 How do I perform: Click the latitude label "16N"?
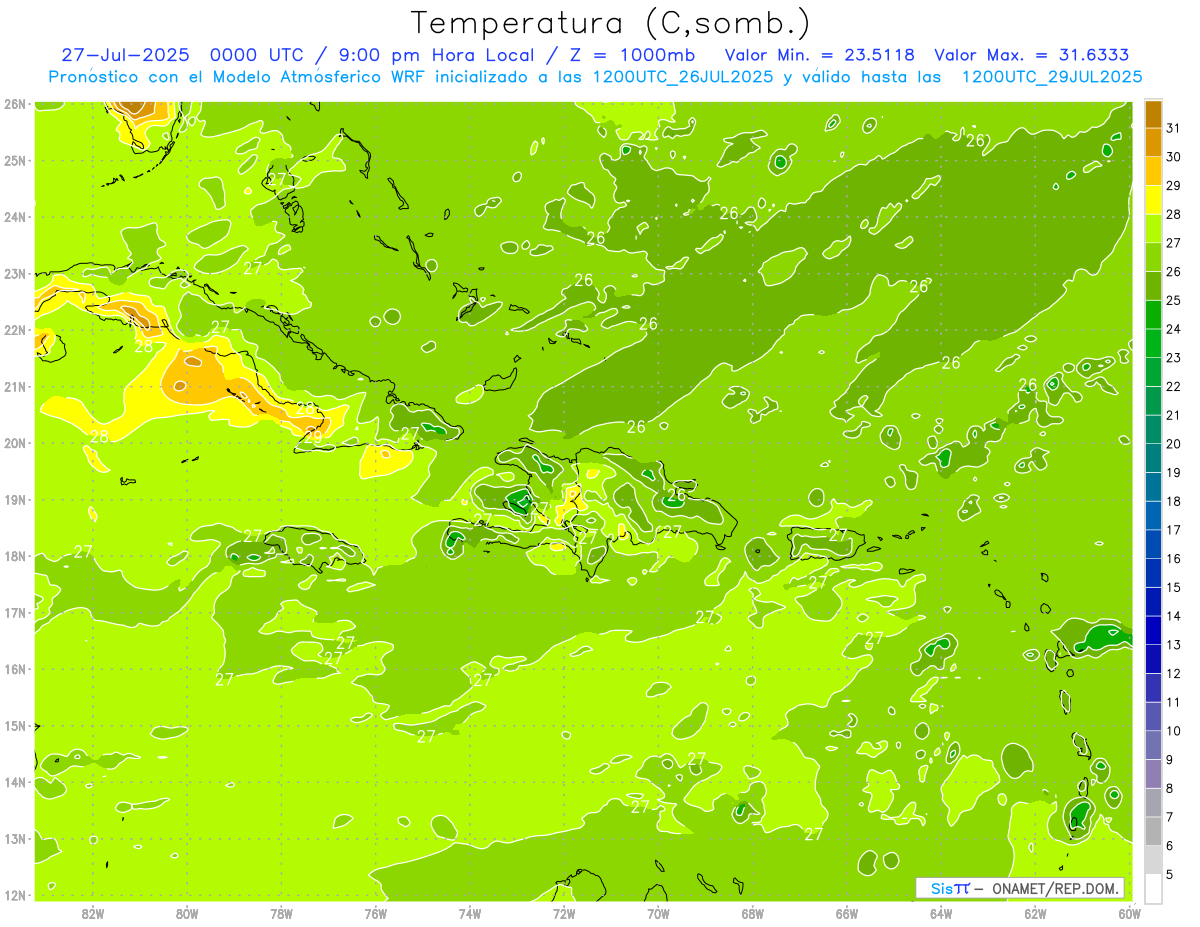[x=15, y=669]
